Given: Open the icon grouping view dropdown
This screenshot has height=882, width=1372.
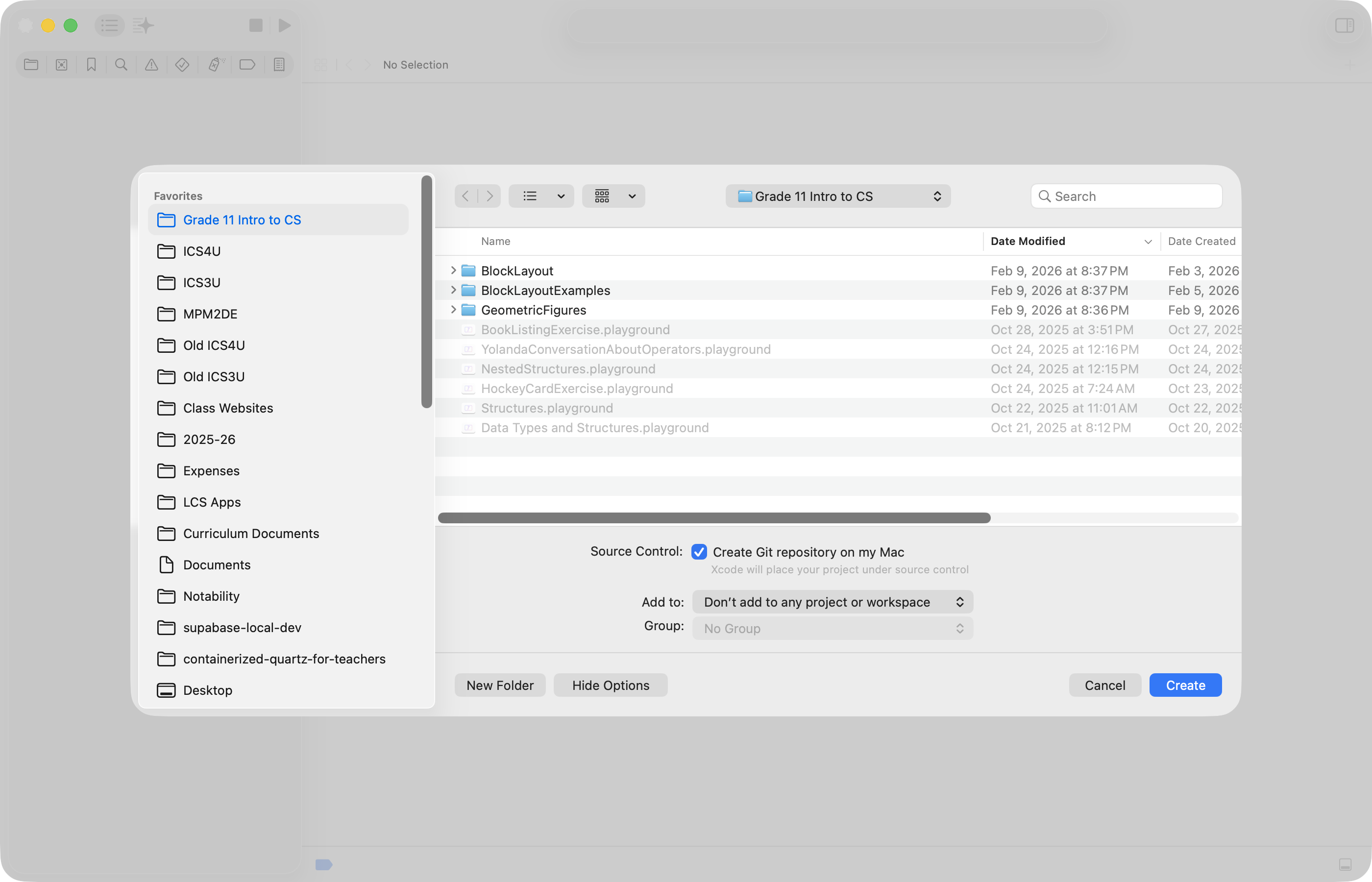Looking at the screenshot, I should point(613,196).
